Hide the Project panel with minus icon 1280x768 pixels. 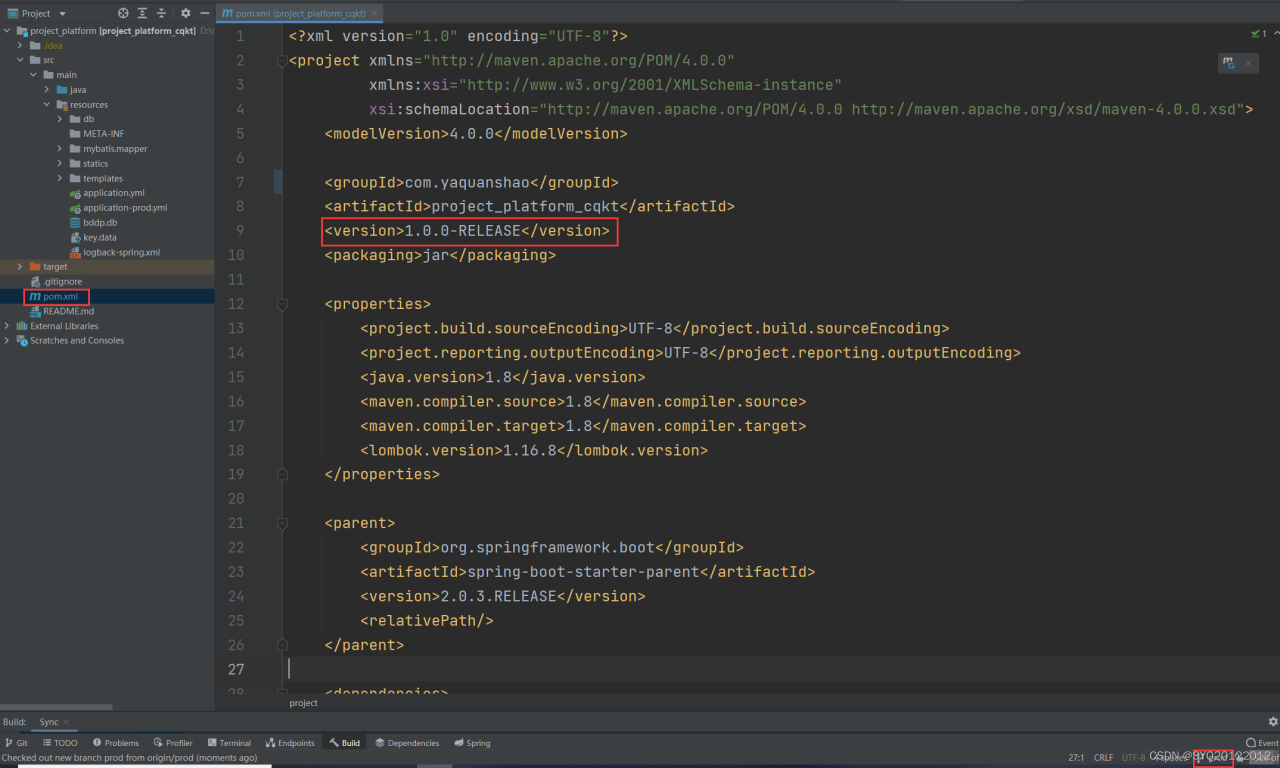(x=203, y=13)
